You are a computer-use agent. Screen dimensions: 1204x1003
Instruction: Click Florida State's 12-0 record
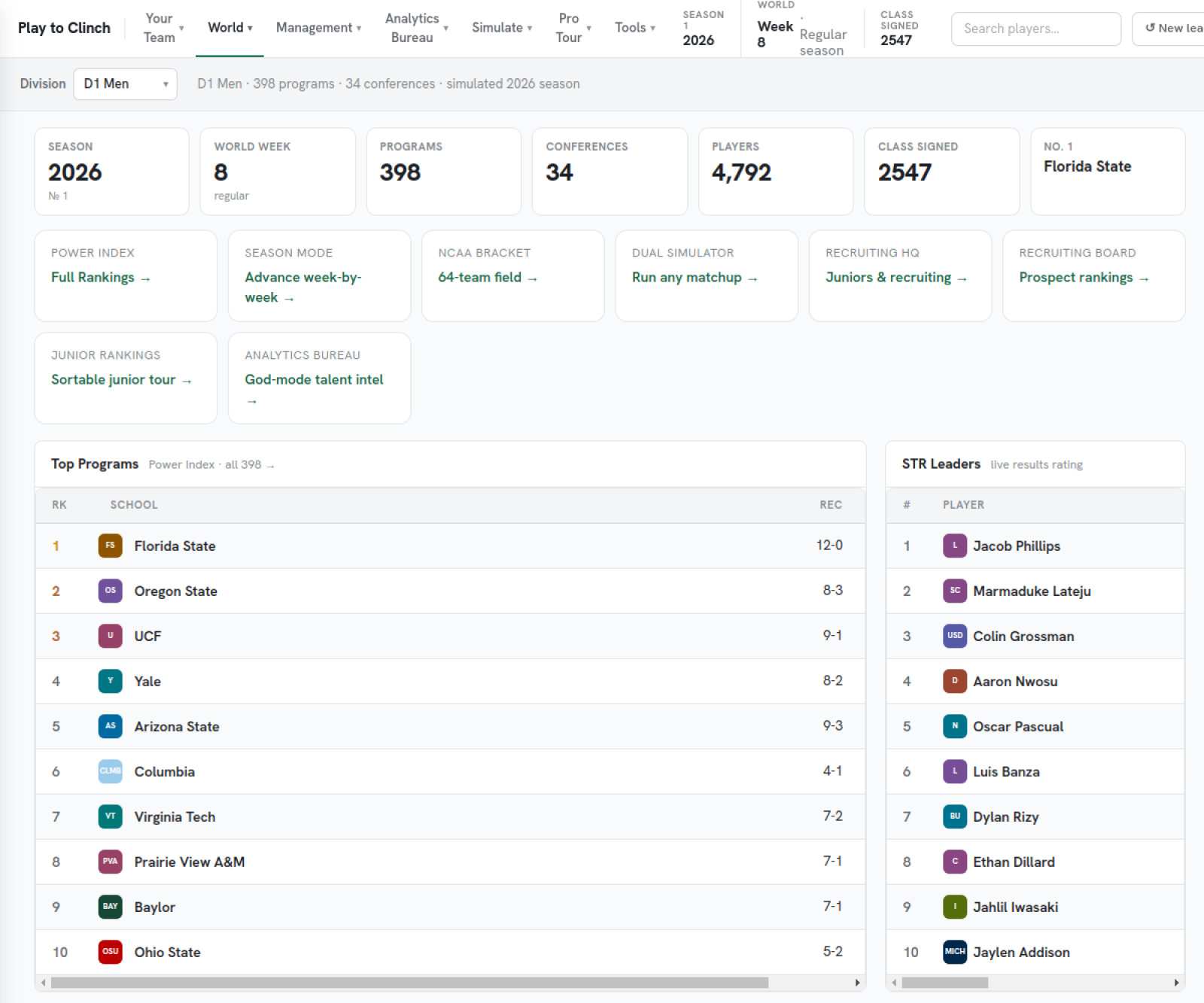829,546
